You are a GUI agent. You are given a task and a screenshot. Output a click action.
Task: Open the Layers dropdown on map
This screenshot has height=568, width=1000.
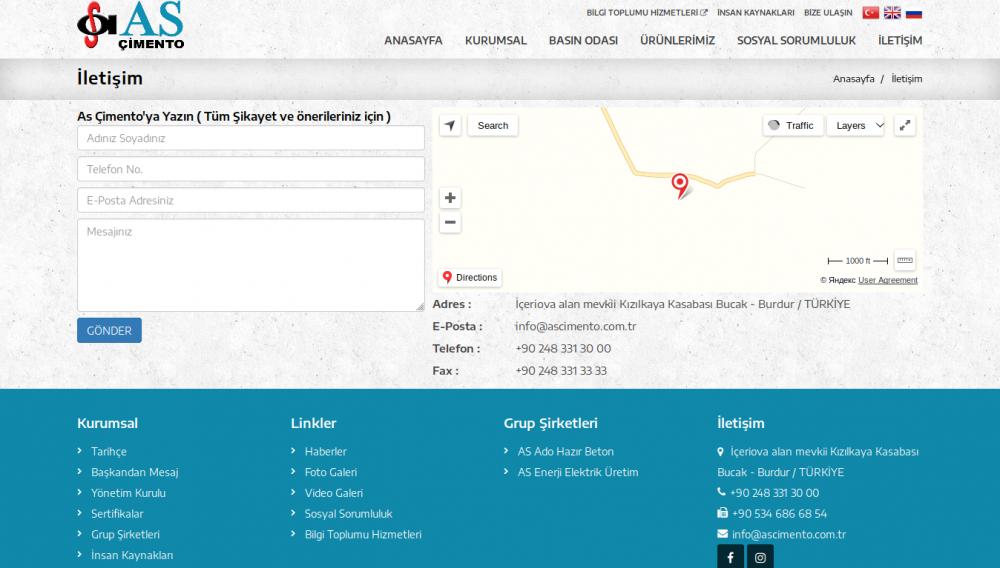(x=857, y=126)
